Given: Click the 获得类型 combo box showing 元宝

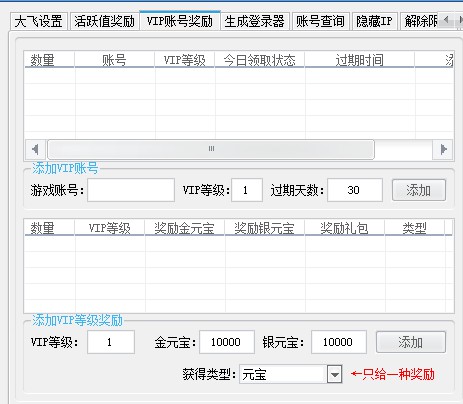Looking at the screenshot, I should [291, 375].
